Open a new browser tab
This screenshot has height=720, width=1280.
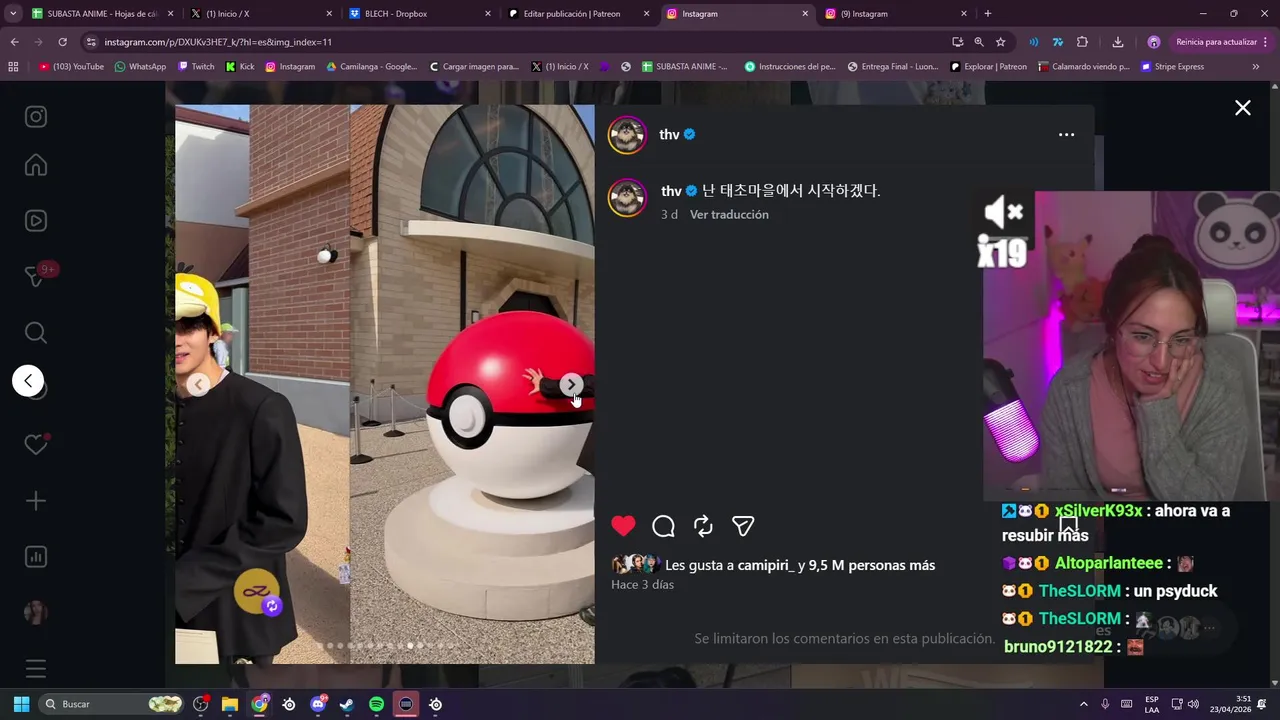click(988, 14)
